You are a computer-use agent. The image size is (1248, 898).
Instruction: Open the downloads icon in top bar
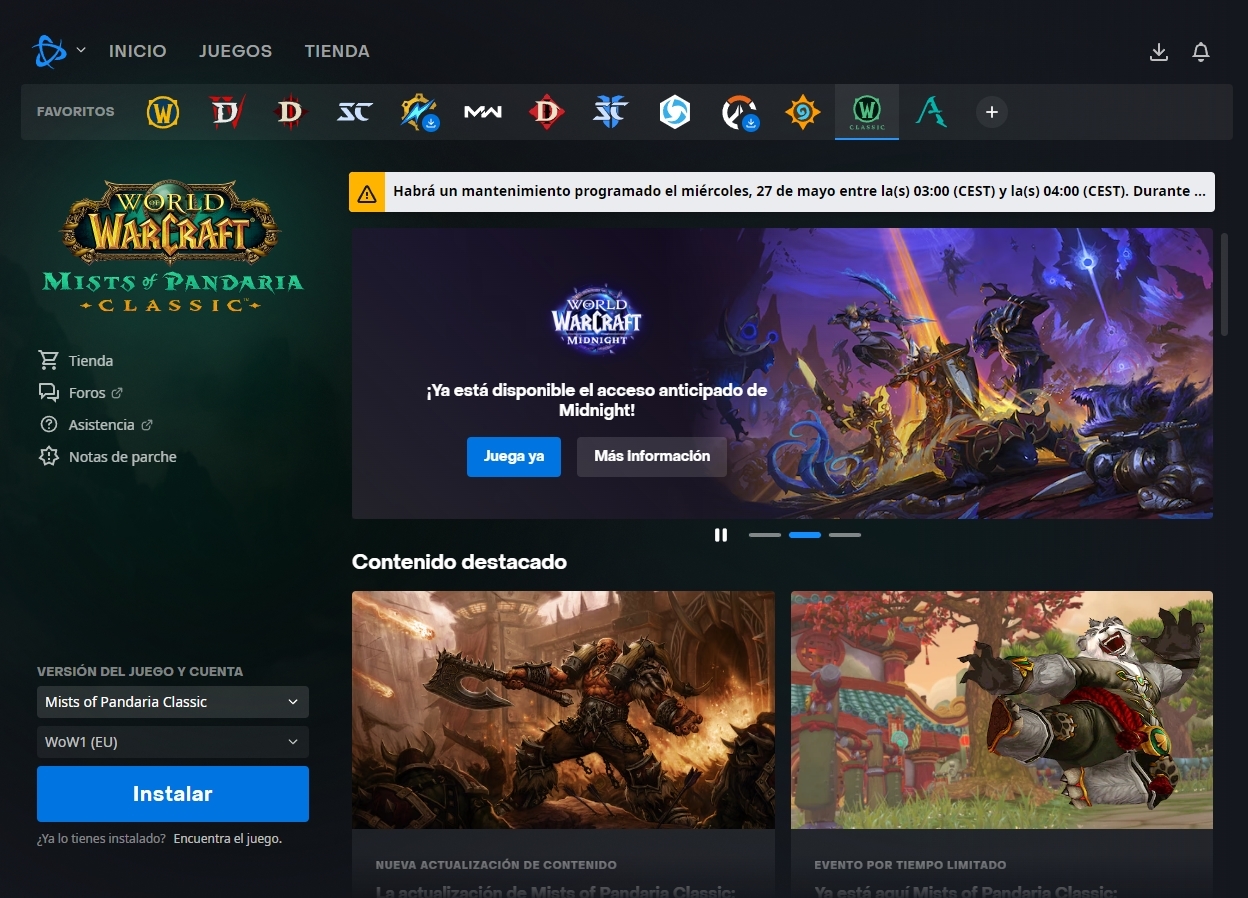pyautogui.click(x=1159, y=52)
